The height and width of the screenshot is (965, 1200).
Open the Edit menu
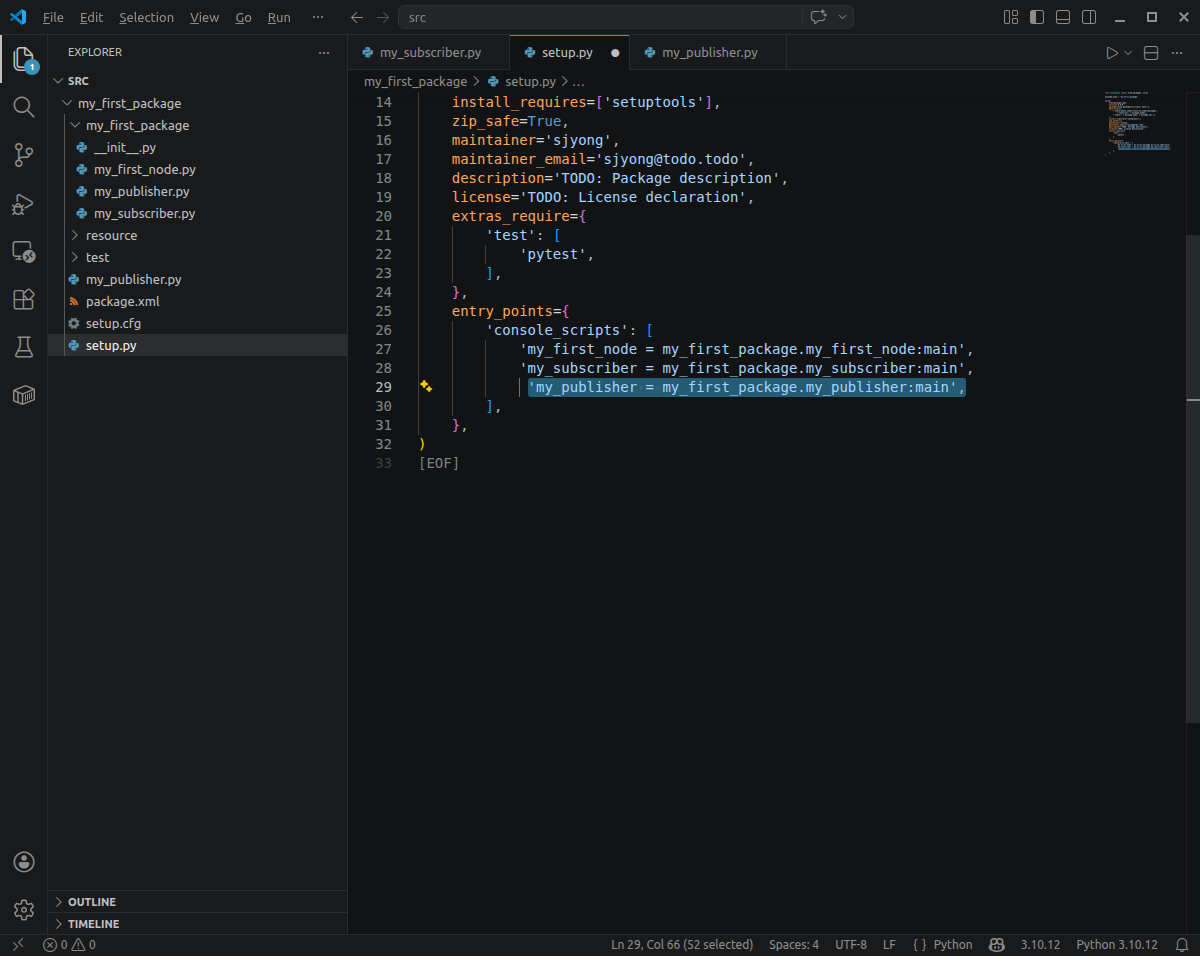point(91,17)
